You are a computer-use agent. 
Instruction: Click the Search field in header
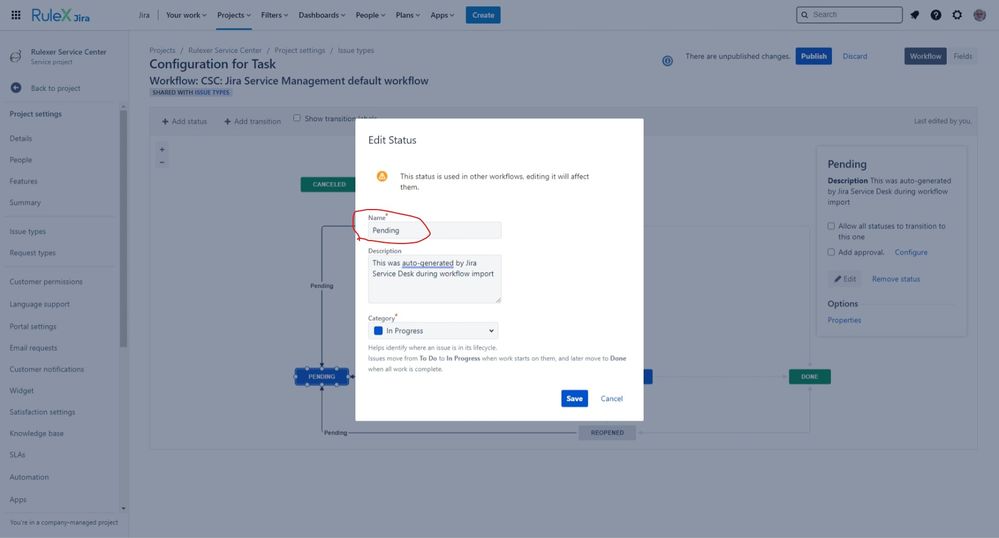[849, 15]
